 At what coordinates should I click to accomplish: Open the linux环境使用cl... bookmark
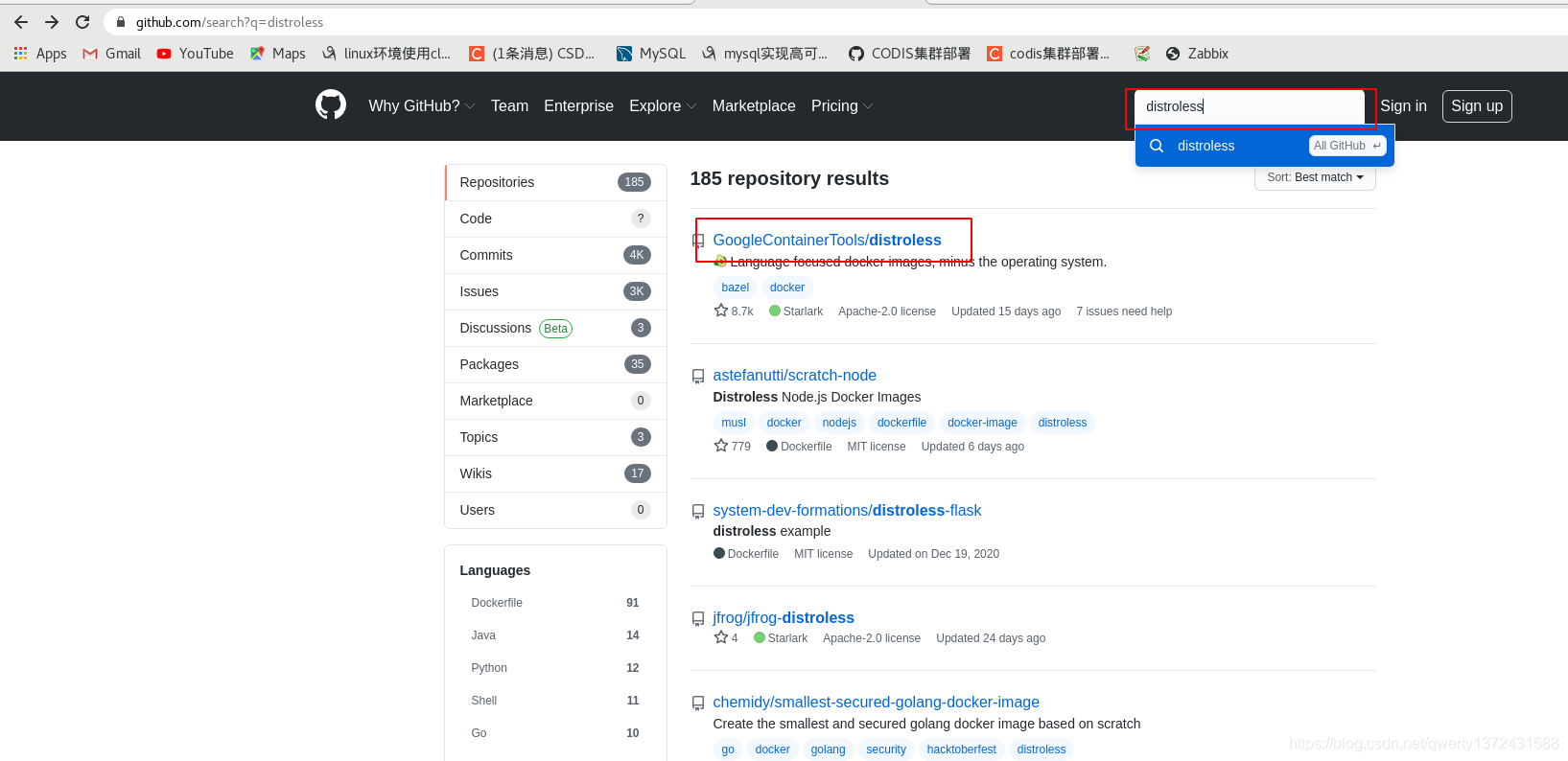(387, 54)
